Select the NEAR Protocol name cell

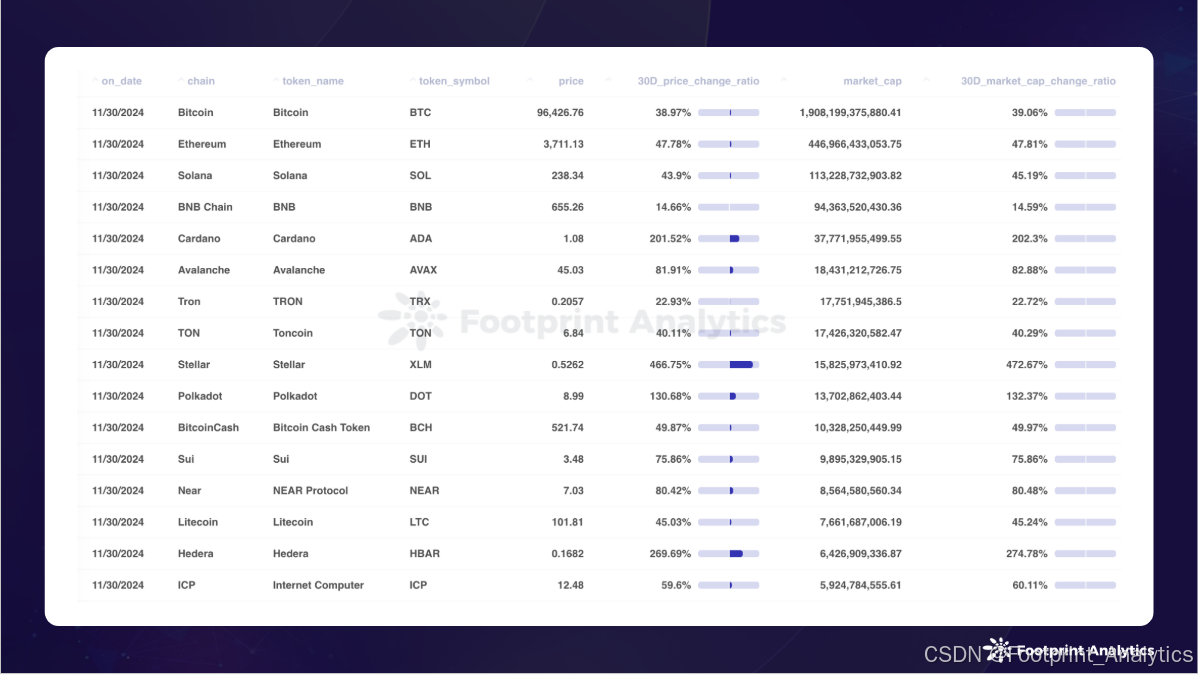(x=310, y=491)
